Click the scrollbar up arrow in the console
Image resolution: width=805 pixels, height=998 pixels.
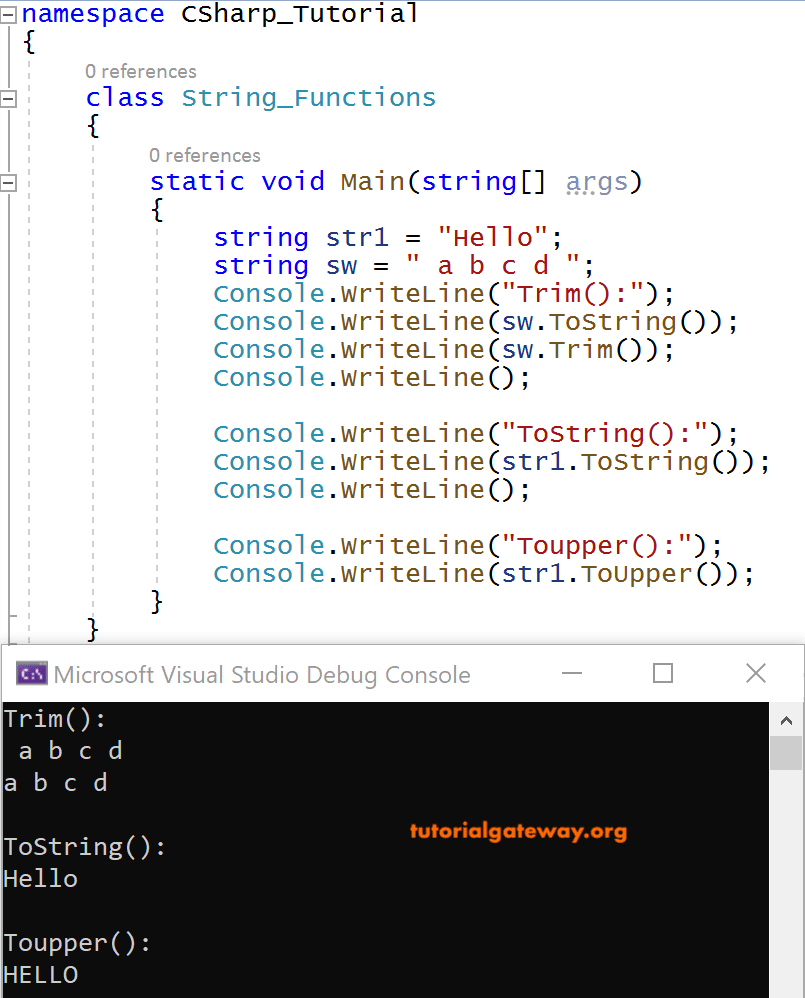coord(787,718)
